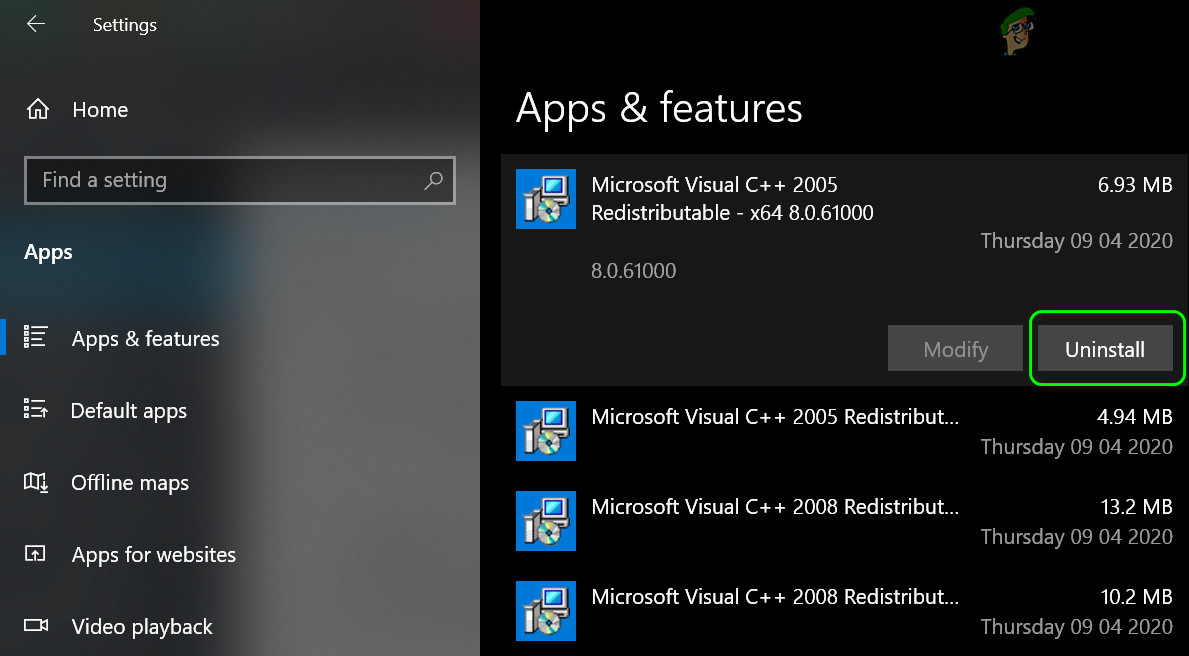Click the 13.2 MB size value
This screenshot has height=656, width=1189.
[x=1137, y=507]
